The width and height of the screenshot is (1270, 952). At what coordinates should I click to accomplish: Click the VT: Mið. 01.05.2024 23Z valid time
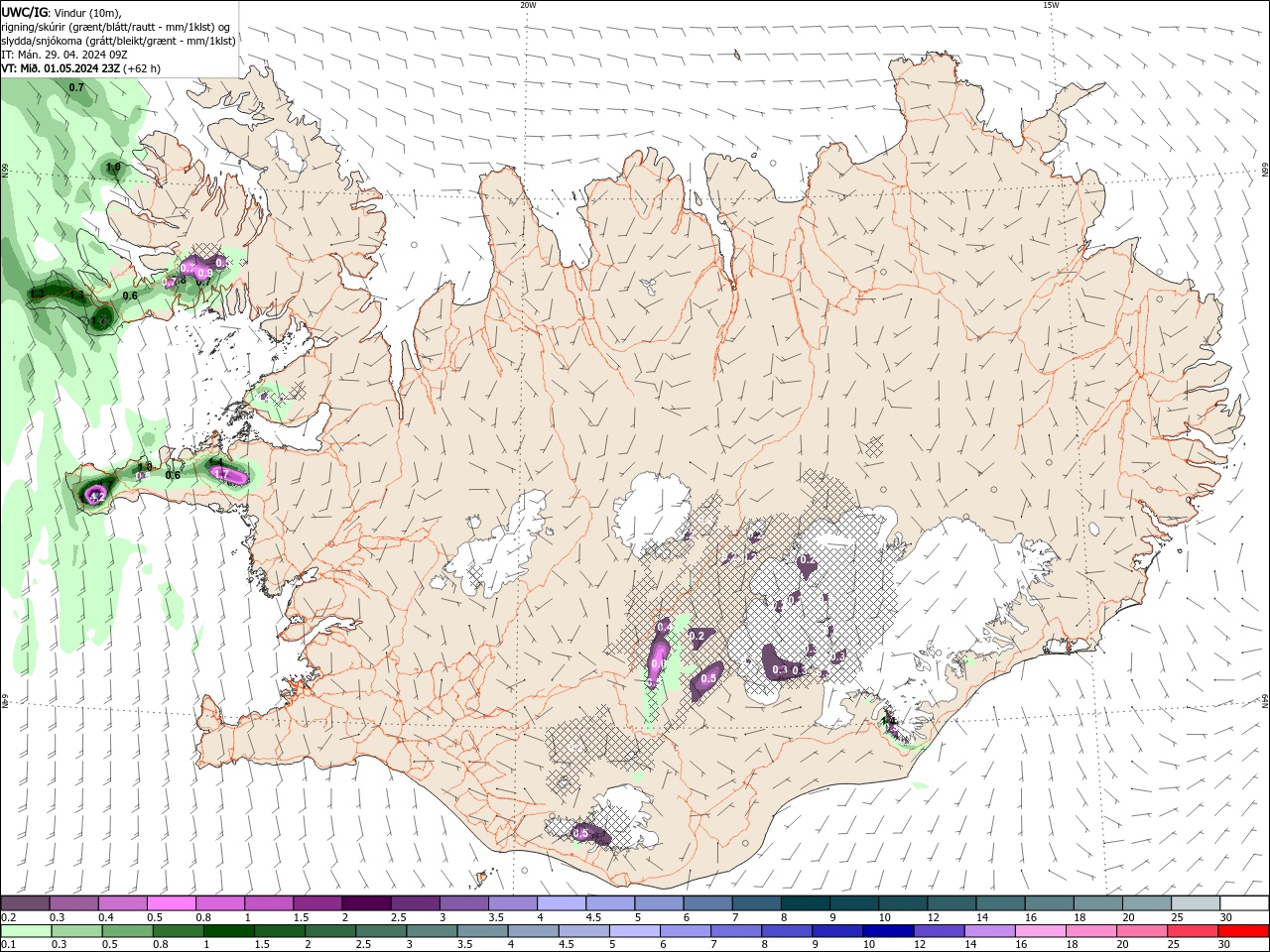pyautogui.click(x=62, y=68)
